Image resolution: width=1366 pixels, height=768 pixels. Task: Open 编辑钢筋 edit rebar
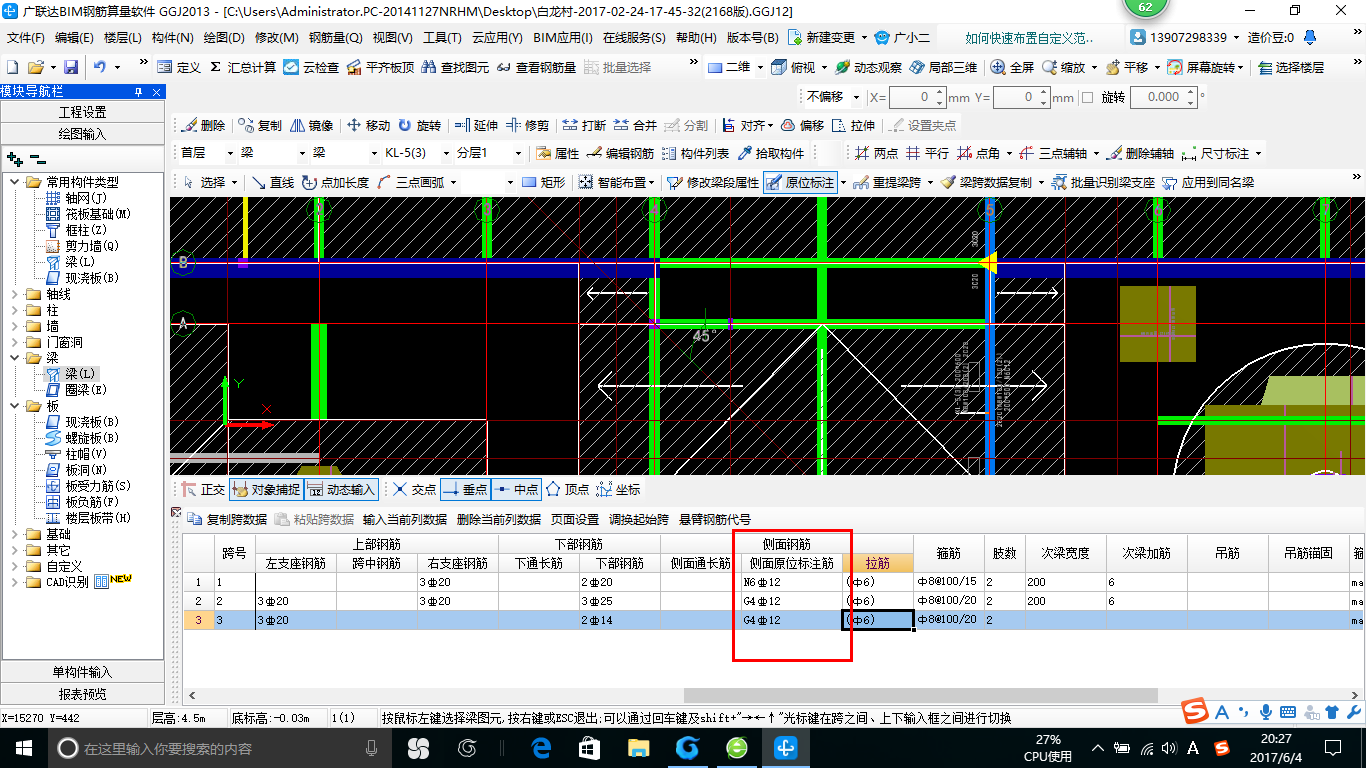coord(620,153)
